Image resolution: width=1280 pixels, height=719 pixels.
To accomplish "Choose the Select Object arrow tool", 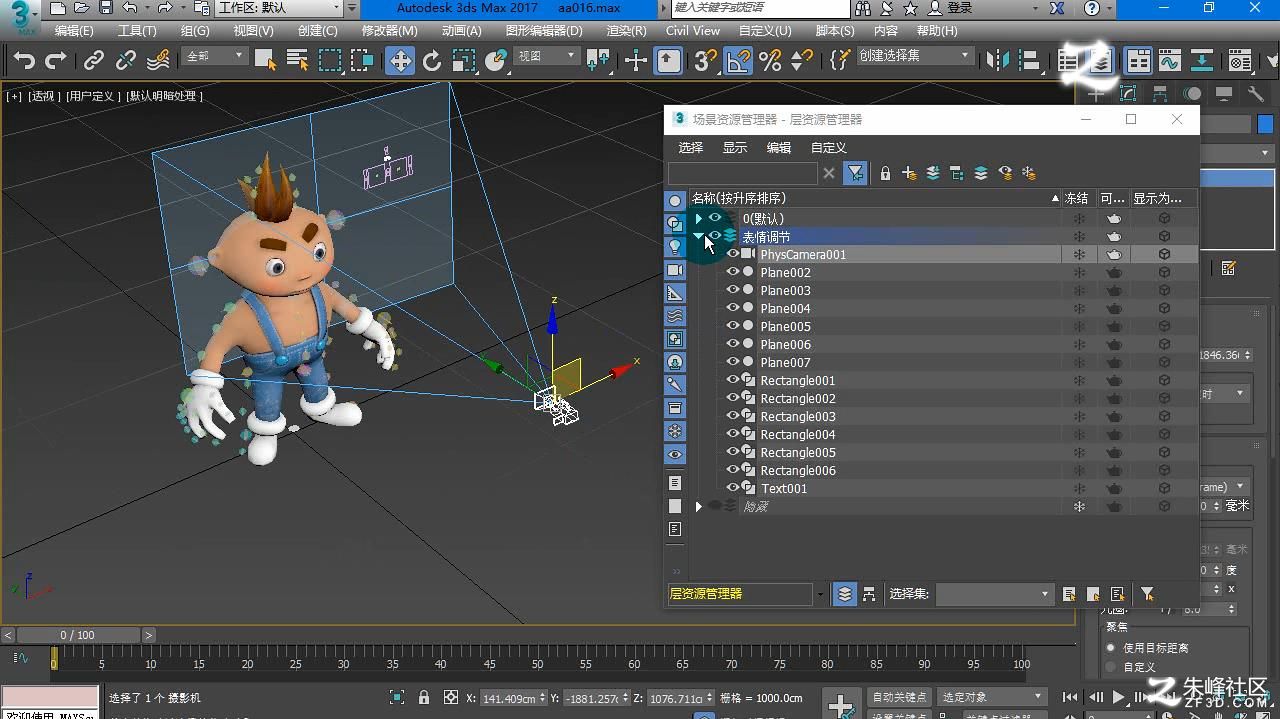I will coord(265,61).
